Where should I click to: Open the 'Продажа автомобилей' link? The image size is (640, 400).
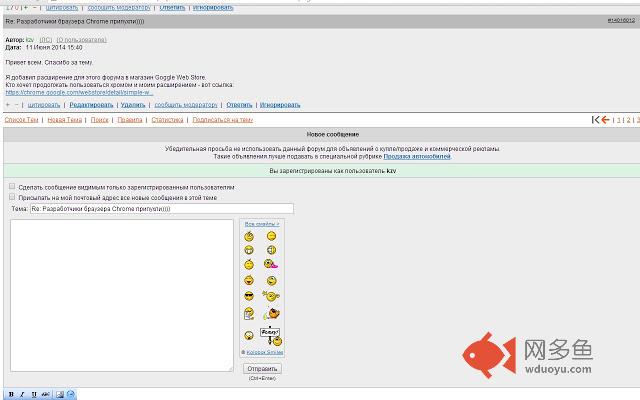tap(417, 156)
